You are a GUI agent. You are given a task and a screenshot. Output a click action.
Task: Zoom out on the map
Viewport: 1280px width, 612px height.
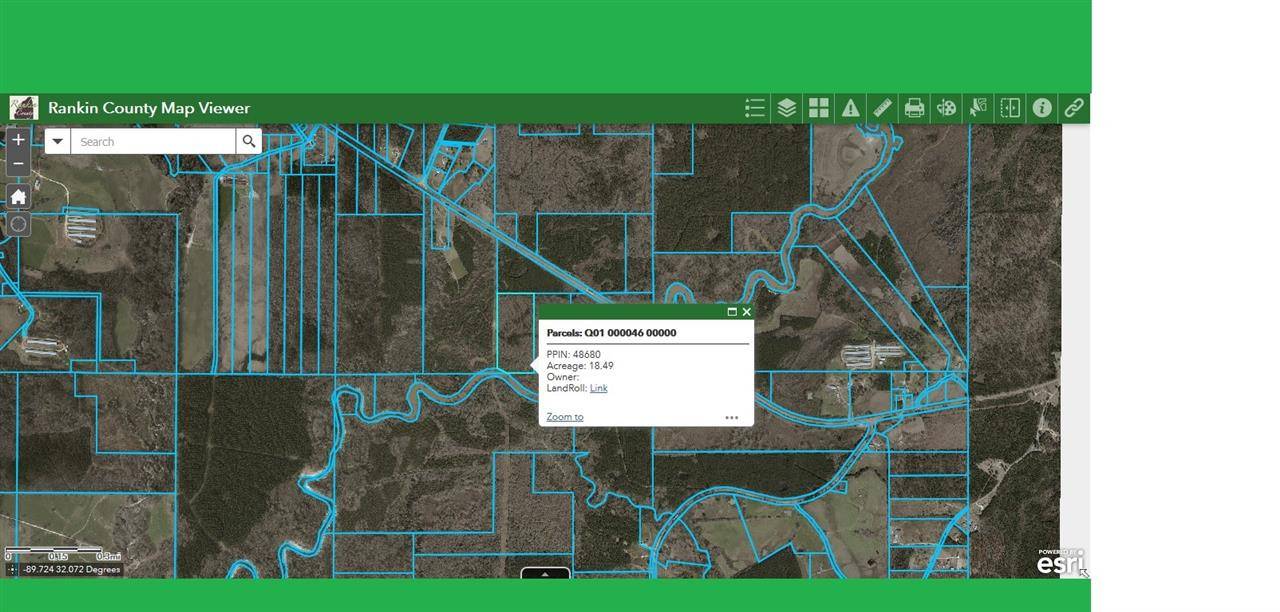click(x=18, y=164)
